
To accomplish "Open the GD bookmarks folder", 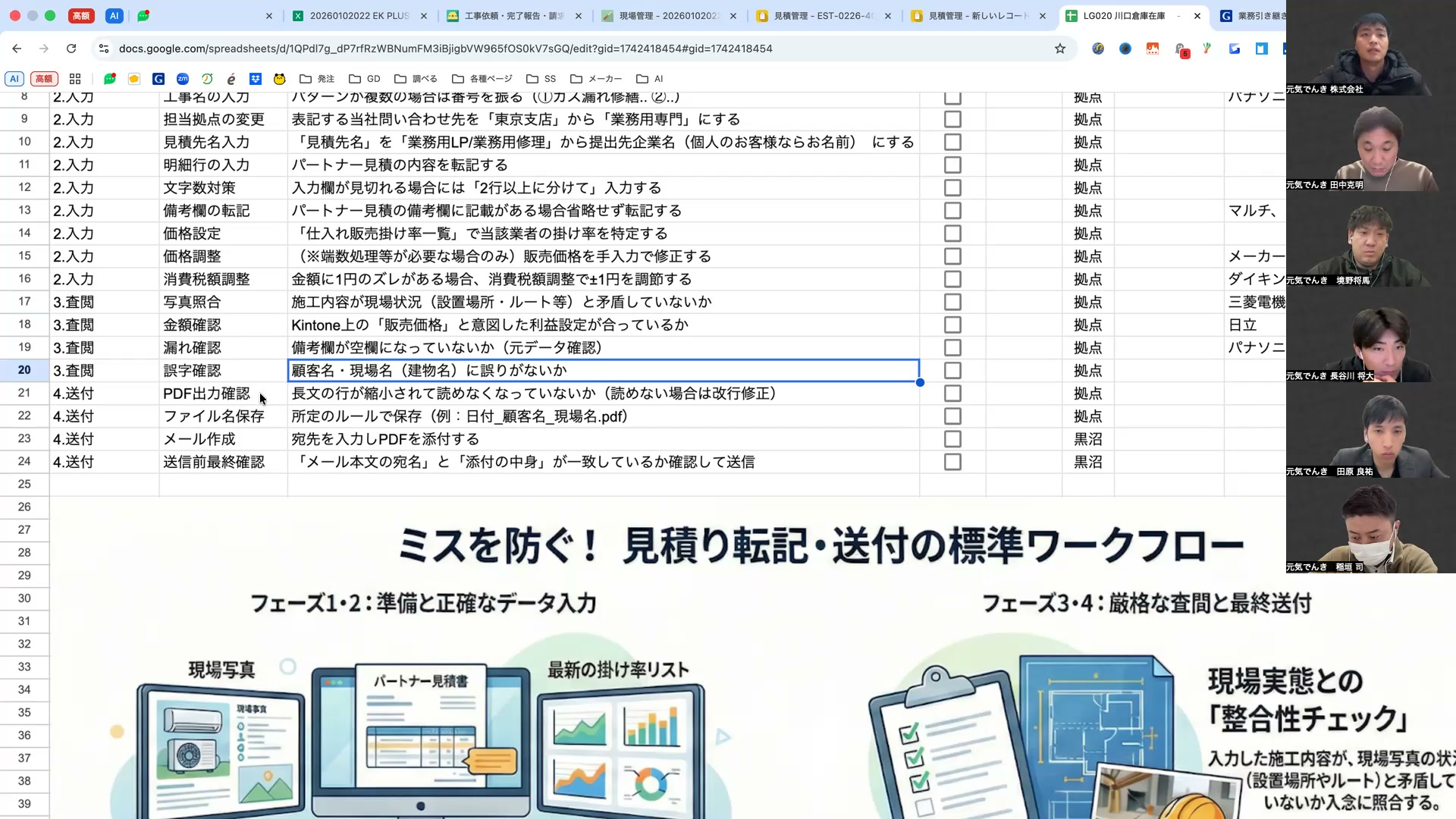I will [x=365, y=79].
